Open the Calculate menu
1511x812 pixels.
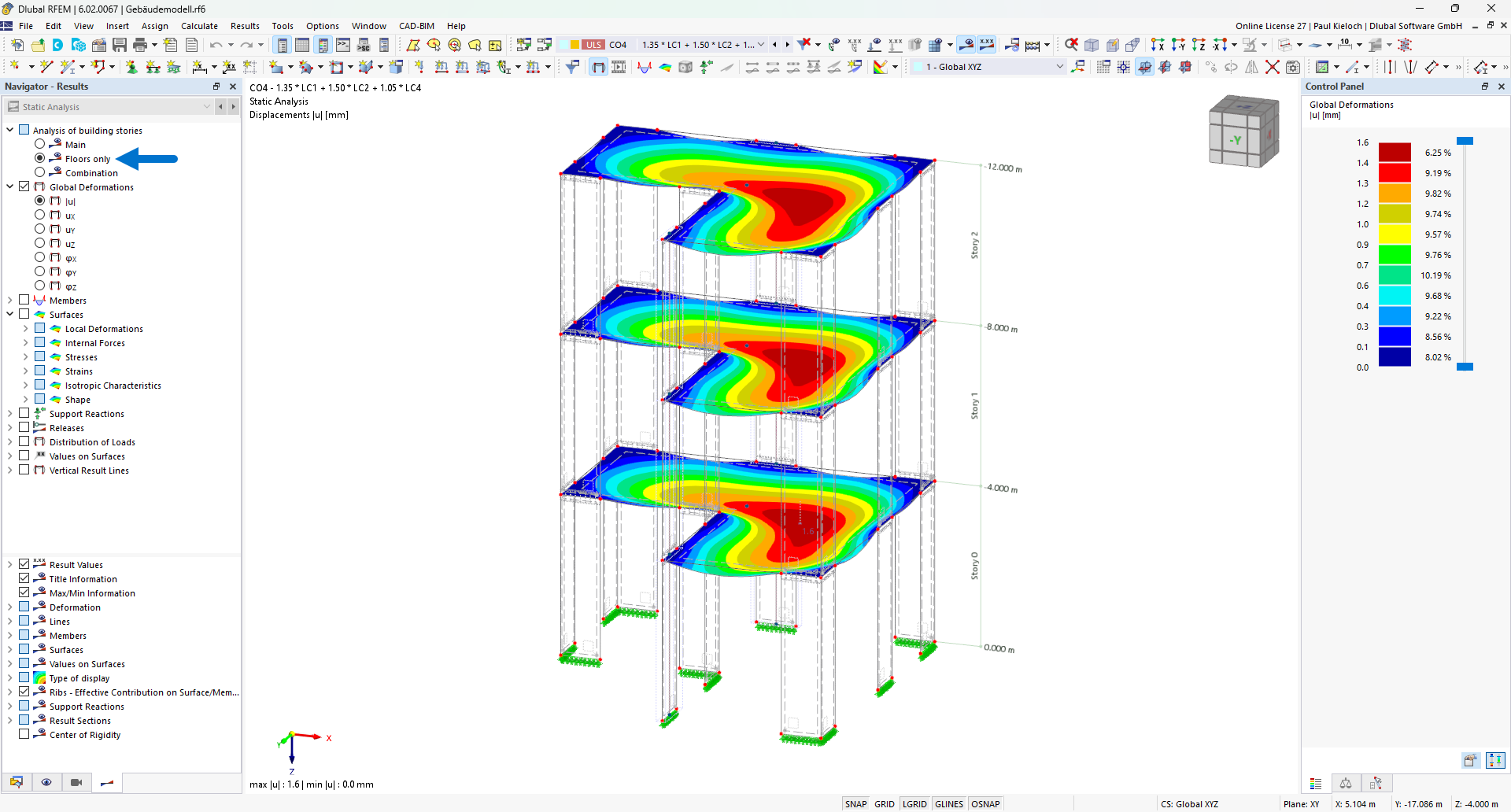coord(199,25)
